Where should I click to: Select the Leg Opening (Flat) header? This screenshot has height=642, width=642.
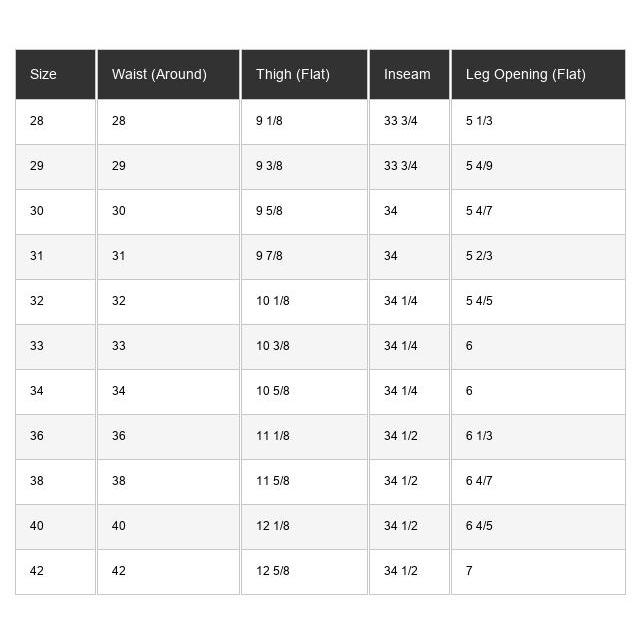pos(526,74)
